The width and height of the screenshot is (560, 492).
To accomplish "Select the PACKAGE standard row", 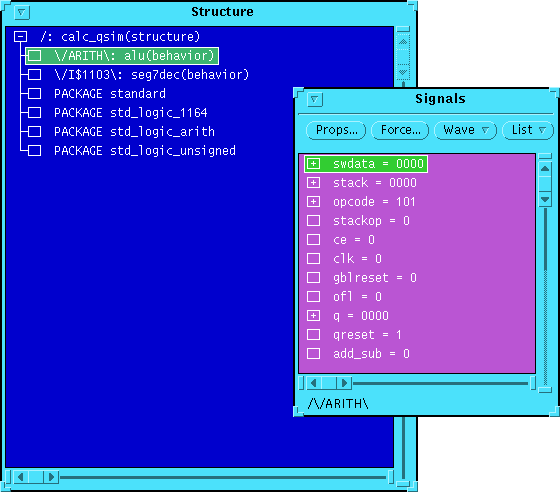I will 110,94.
